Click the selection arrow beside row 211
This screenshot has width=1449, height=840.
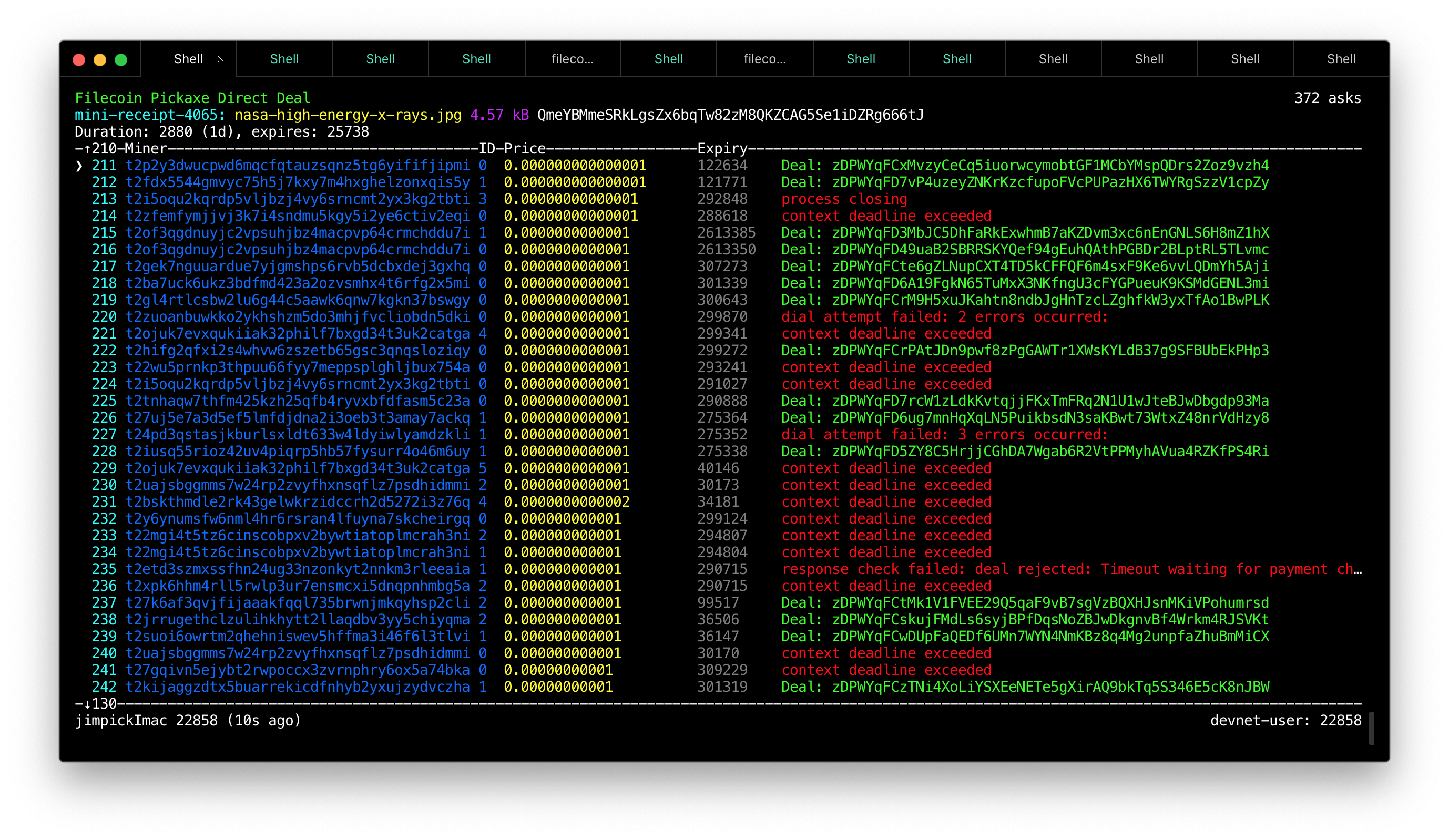coord(79,166)
